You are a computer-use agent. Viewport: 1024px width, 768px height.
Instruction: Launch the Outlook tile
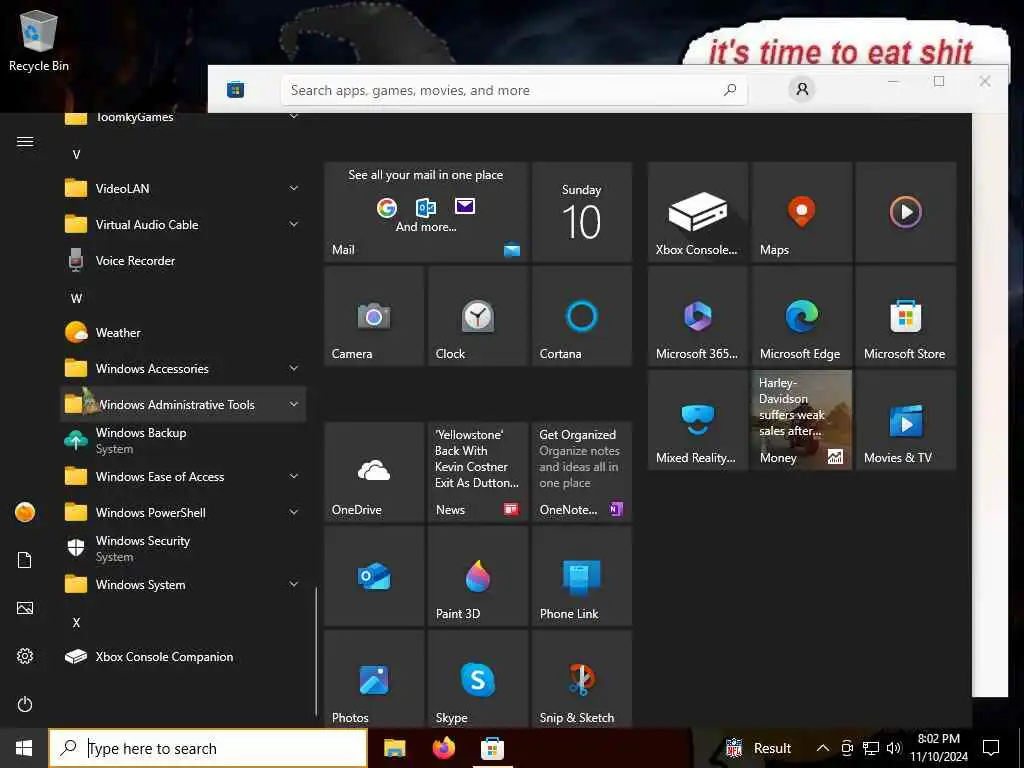(x=374, y=576)
